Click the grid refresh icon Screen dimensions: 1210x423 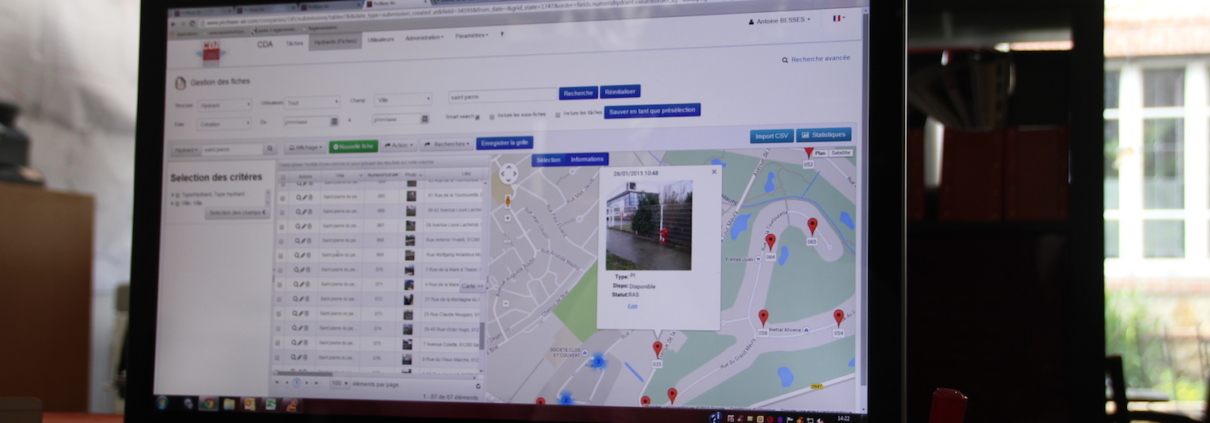(477, 386)
